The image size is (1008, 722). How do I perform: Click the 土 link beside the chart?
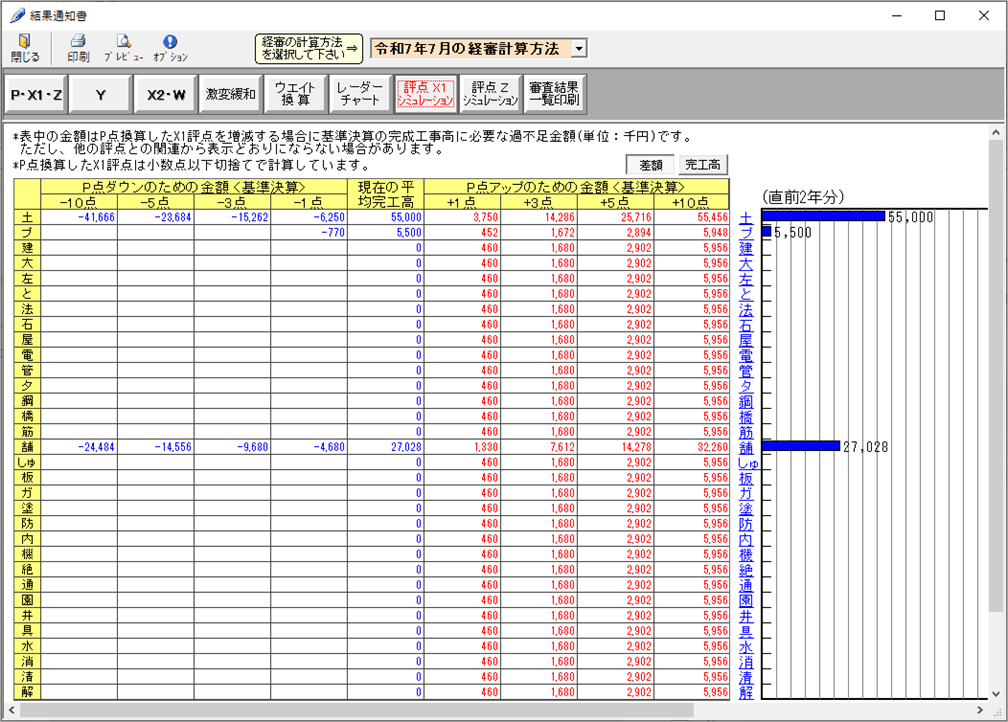(x=746, y=218)
